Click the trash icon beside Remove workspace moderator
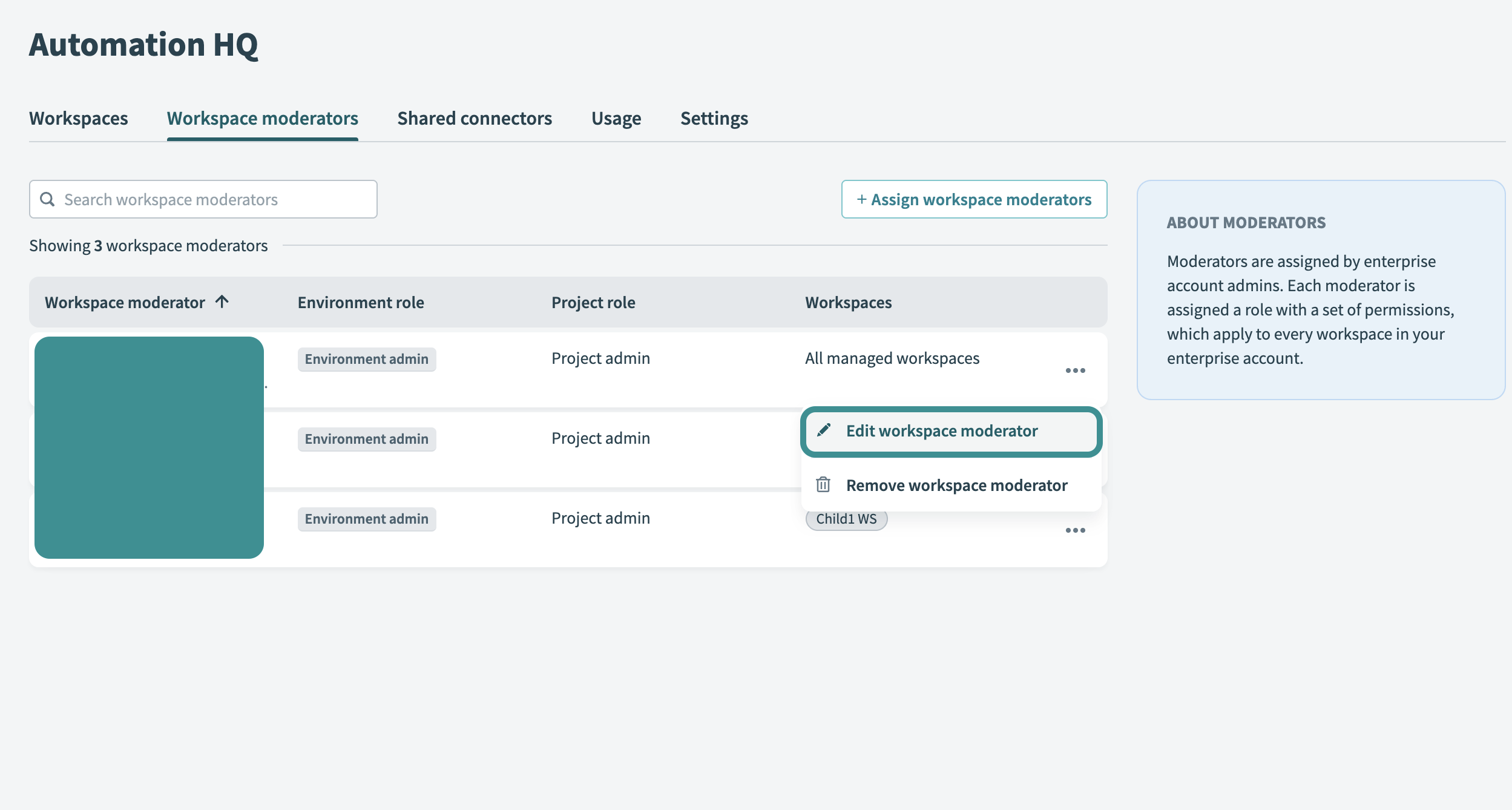Screen dimensions: 1512x810 point(823,484)
